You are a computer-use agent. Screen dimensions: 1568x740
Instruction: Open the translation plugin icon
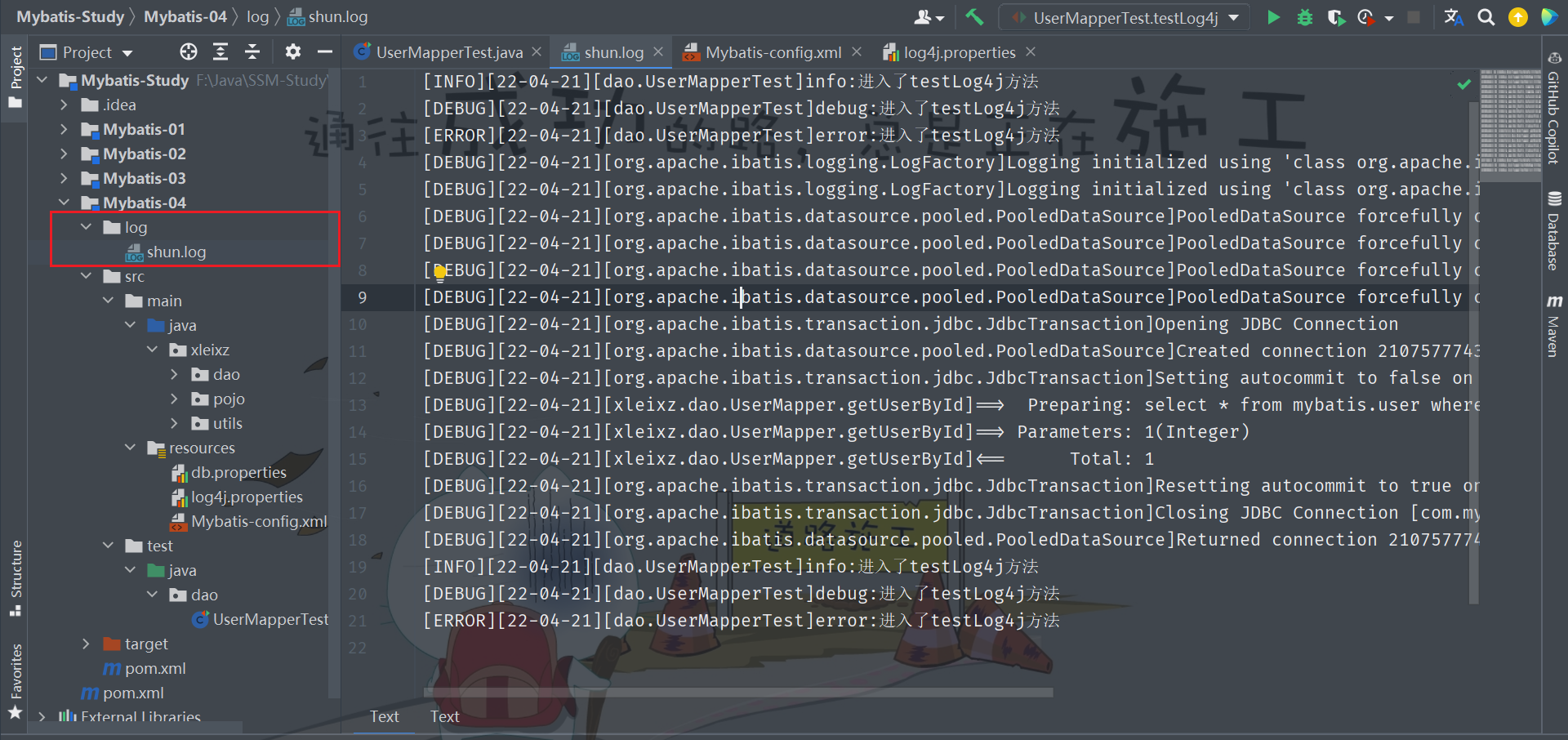pyautogui.click(x=1454, y=17)
